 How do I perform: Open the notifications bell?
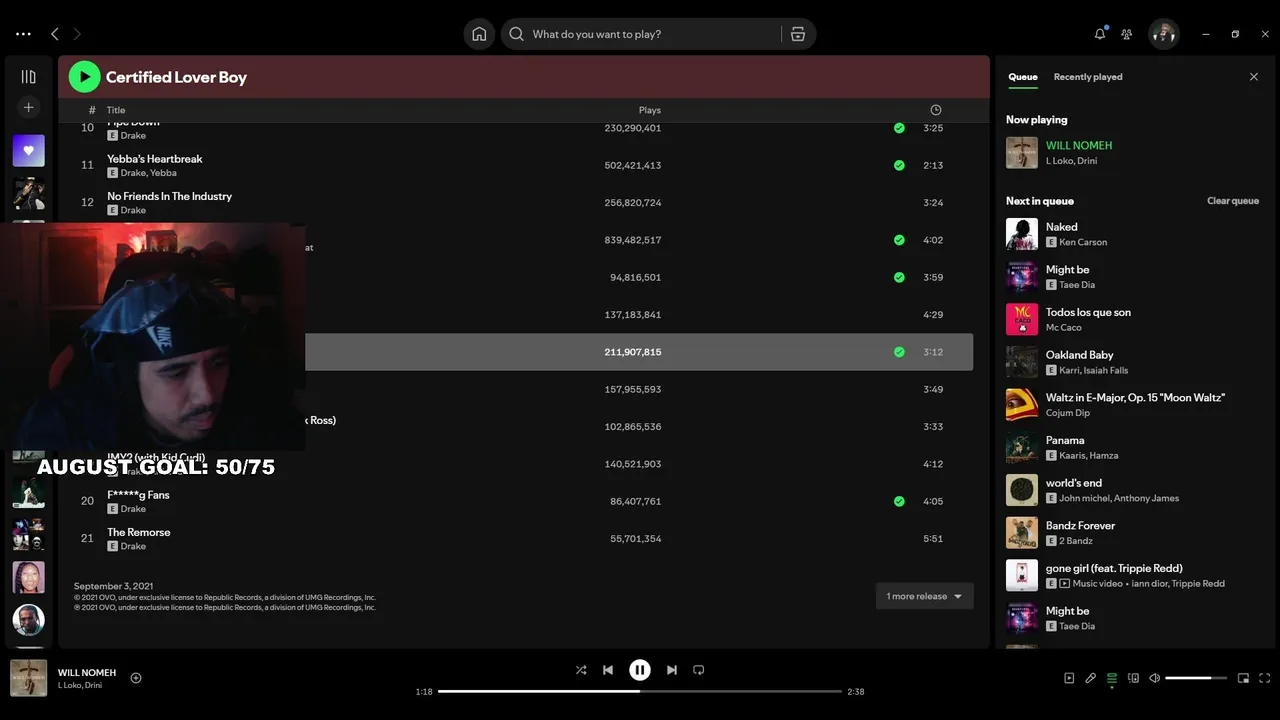pyautogui.click(x=1100, y=34)
